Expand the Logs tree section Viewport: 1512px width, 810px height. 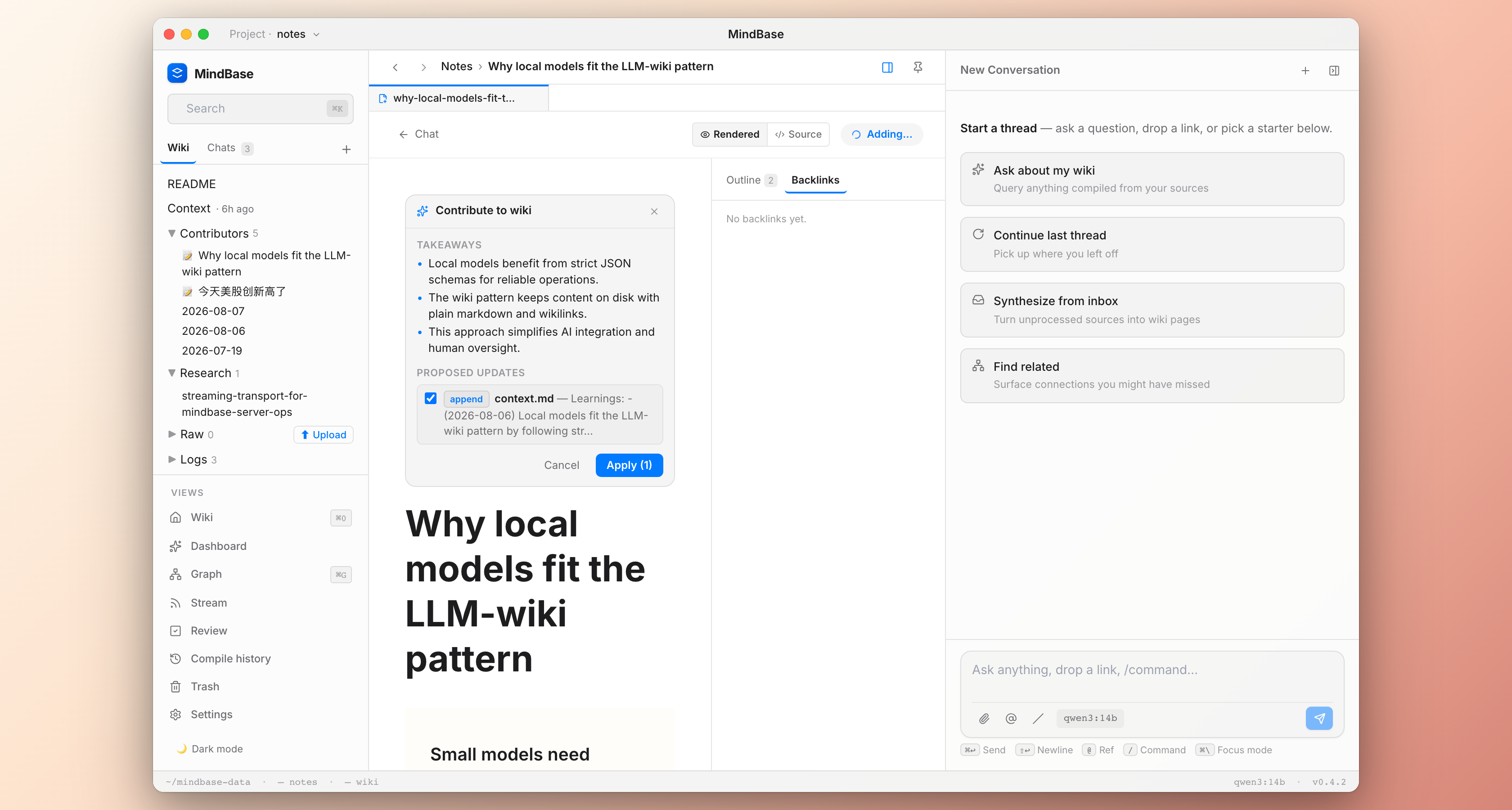172,459
